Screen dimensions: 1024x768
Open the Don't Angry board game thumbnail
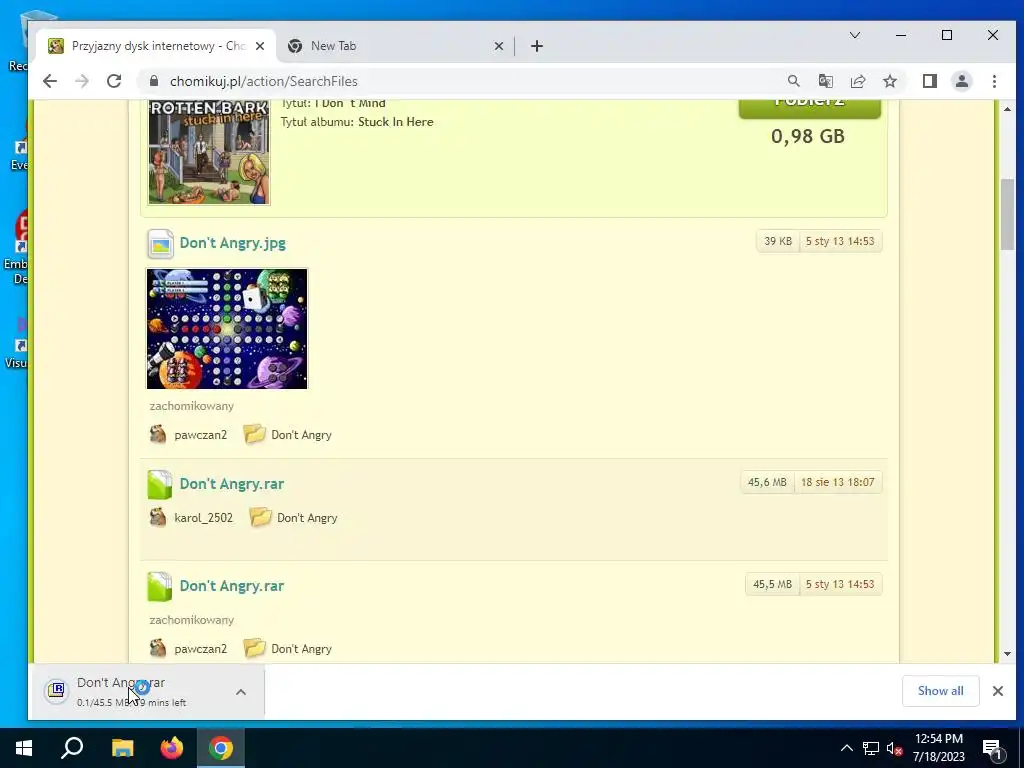227,328
